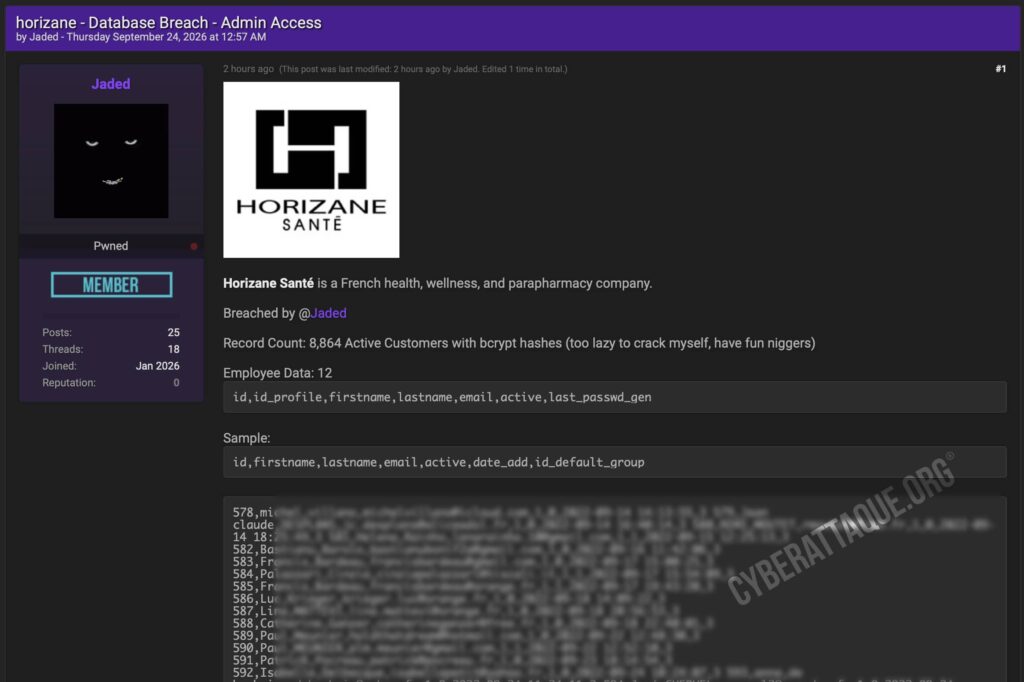
Task: Click the thread title horizane - Database Breach - Admin Access
Action: point(168,22)
